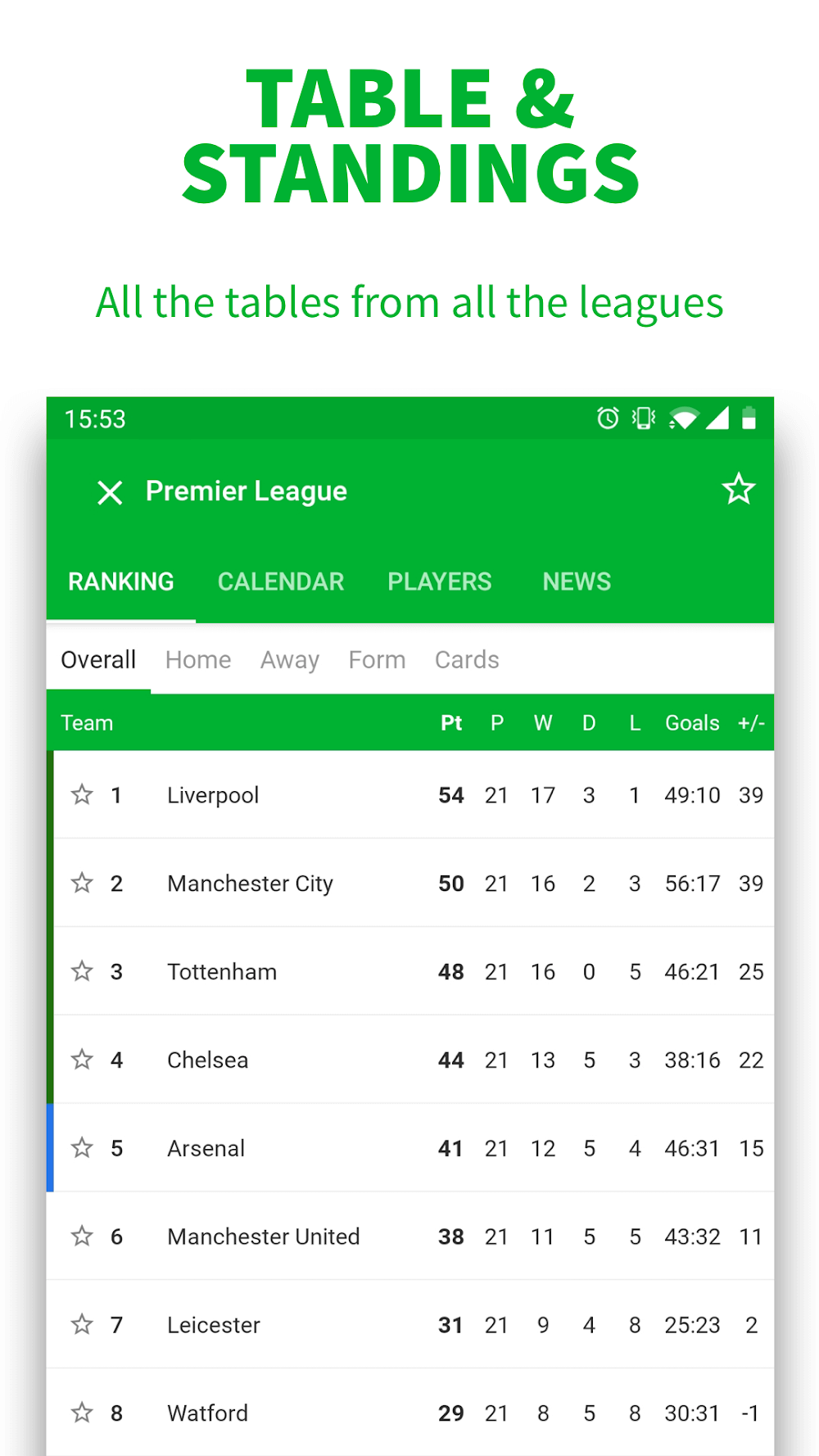Star Chelsea as favorite team

click(x=82, y=1060)
